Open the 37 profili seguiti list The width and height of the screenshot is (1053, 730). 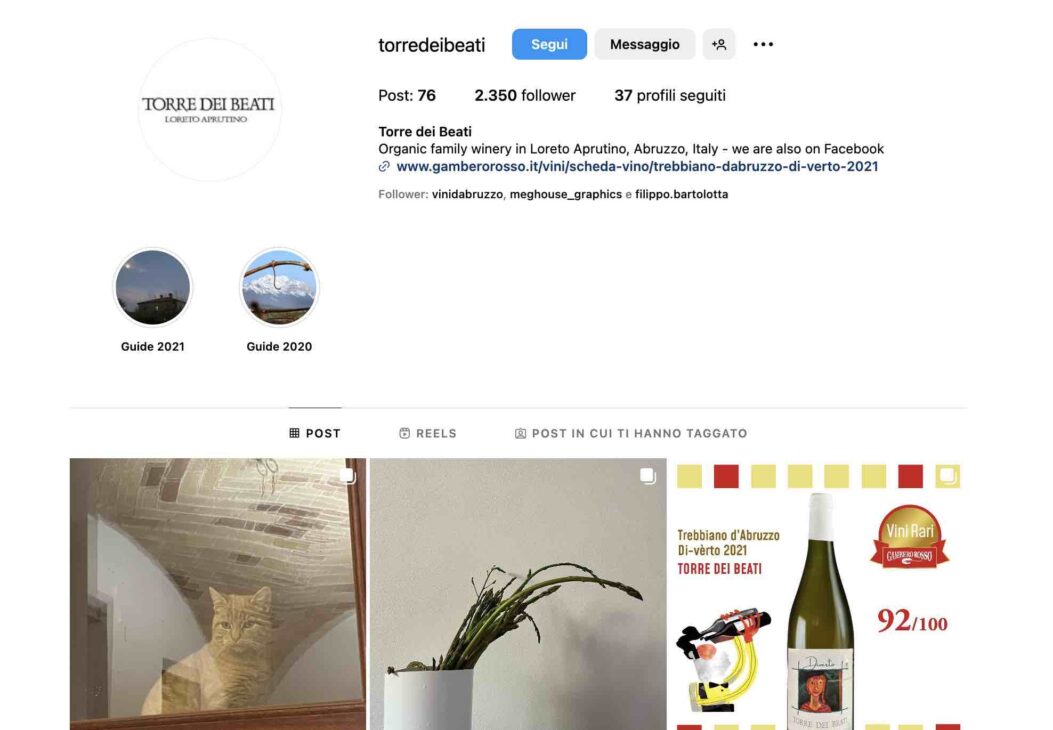[670, 95]
